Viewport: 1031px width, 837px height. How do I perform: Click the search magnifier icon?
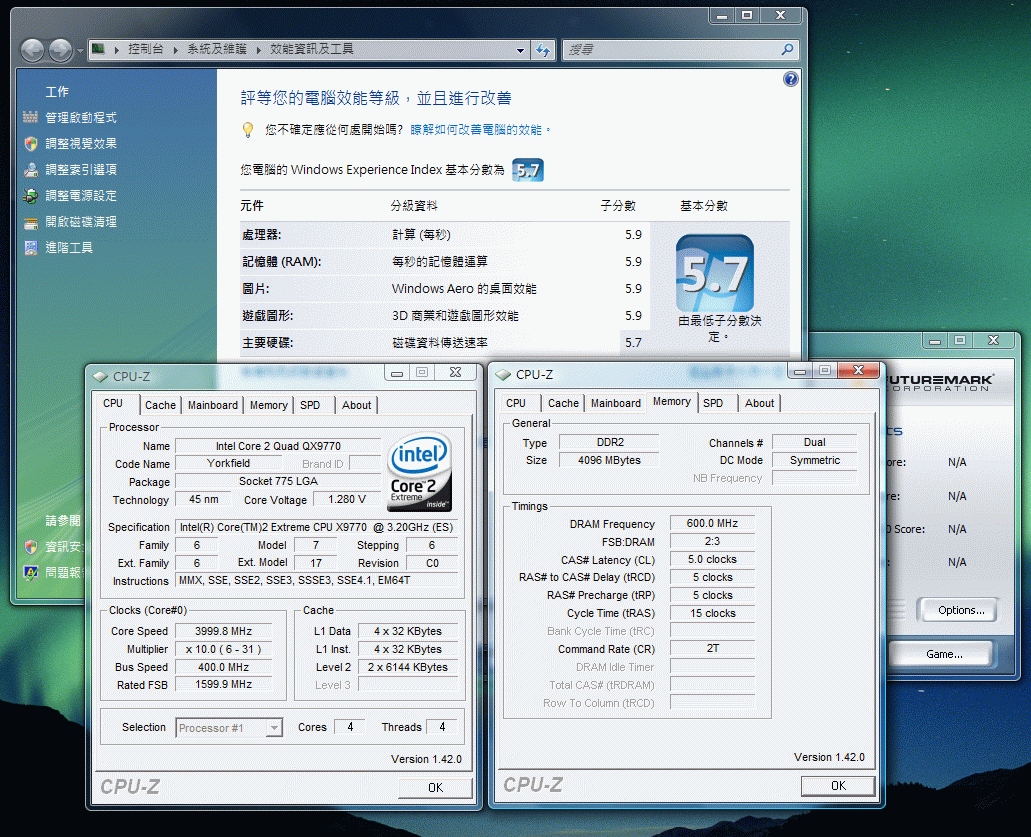(787, 49)
